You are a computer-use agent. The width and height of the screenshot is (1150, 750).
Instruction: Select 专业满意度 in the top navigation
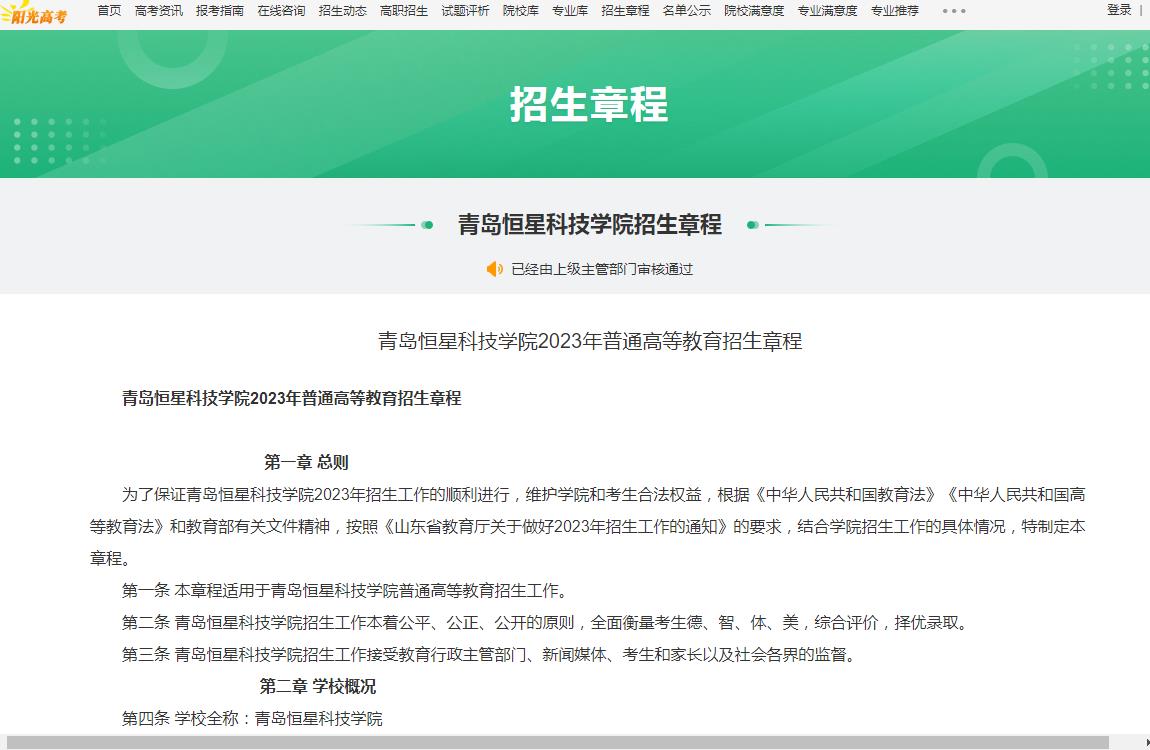click(827, 10)
